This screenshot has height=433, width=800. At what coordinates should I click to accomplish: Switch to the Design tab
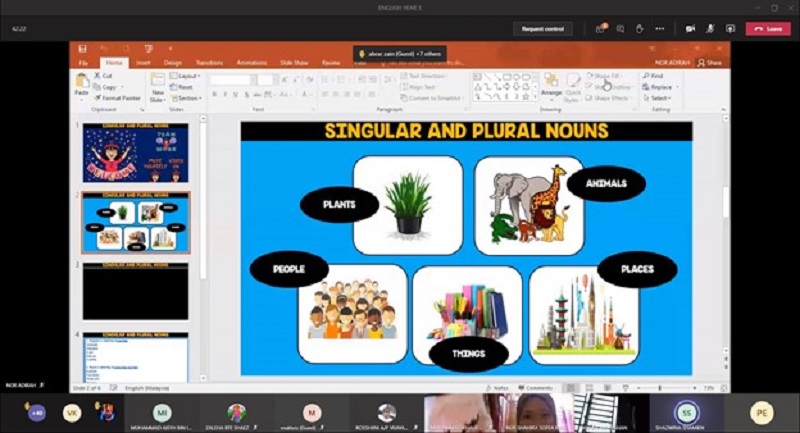pos(172,63)
